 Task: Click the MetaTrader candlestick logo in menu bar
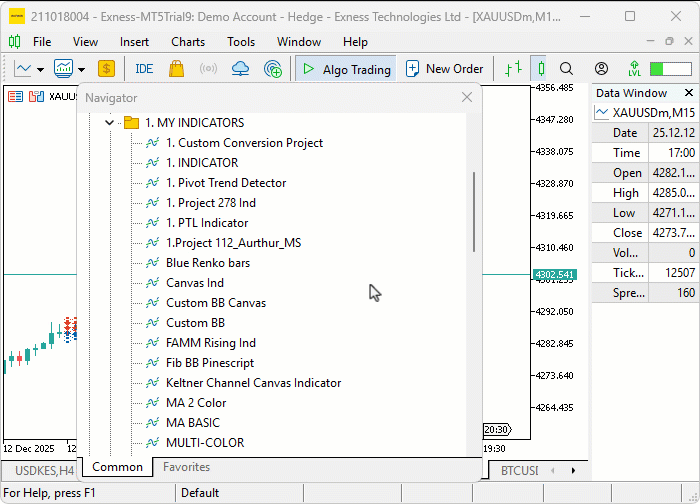coord(14,42)
